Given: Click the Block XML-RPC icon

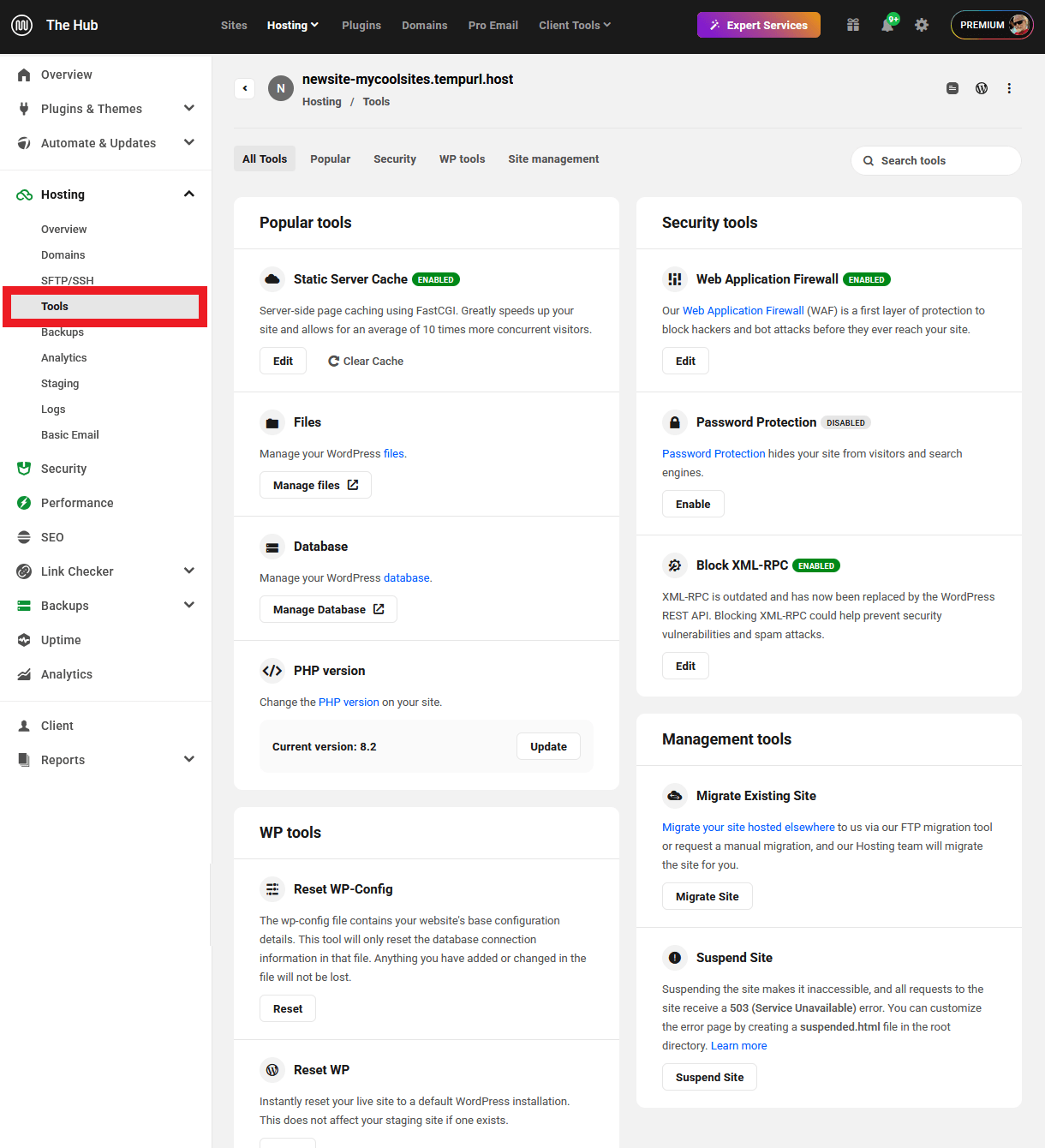Looking at the screenshot, I should [675, 565].
